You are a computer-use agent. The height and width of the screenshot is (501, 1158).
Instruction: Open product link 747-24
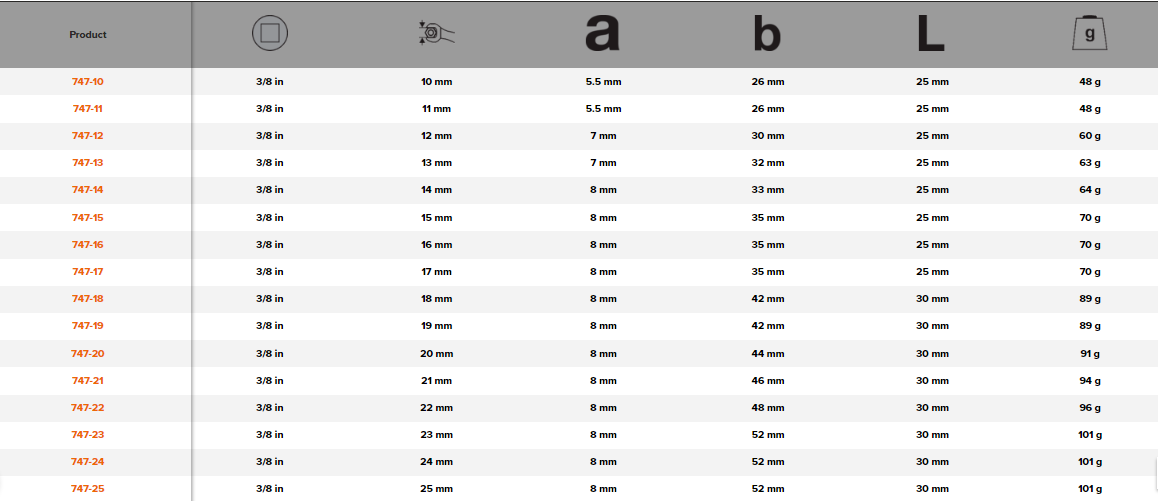point(88,462)
